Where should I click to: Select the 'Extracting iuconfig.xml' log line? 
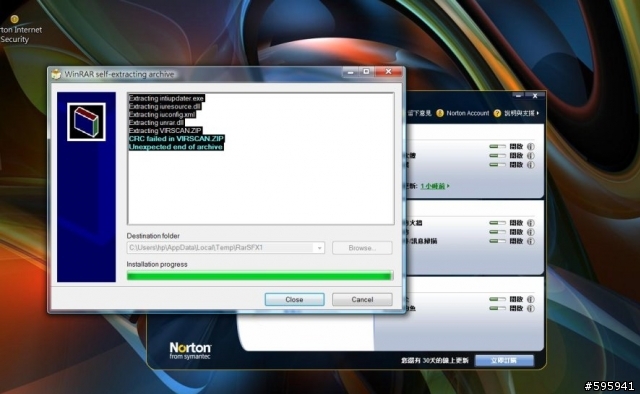pos(162,115)
